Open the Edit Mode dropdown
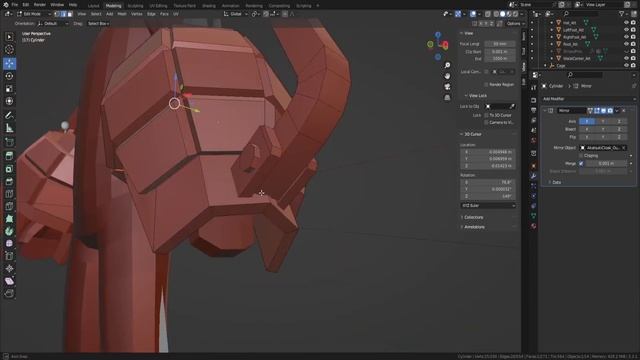 [x=34, y=14]
